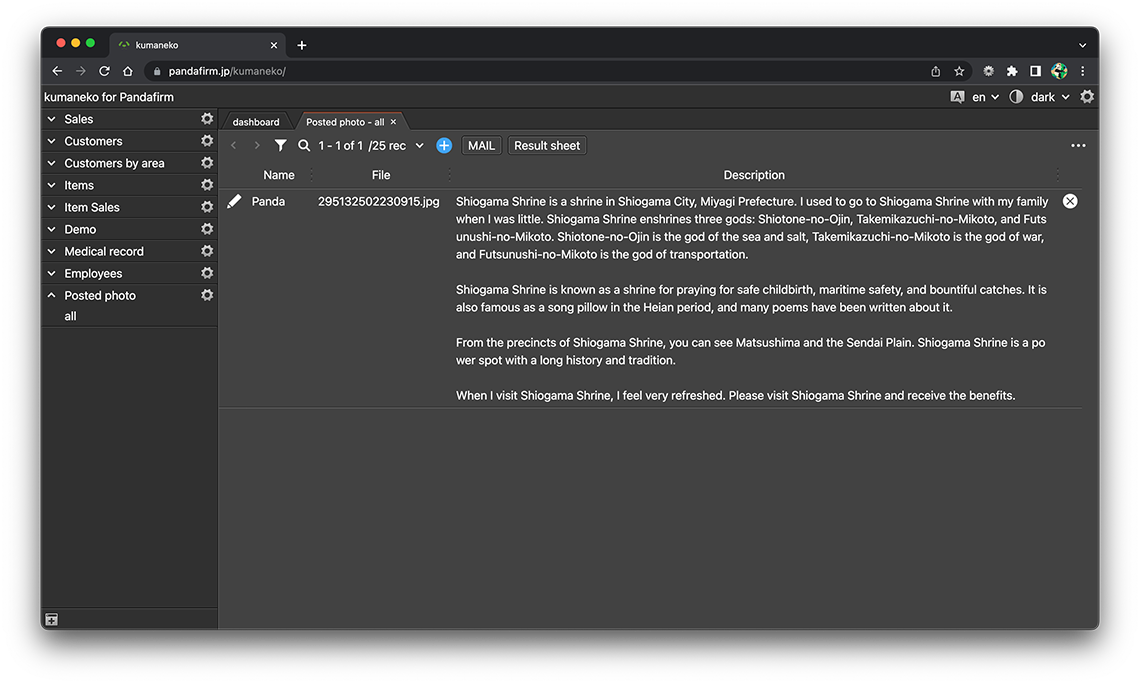Click the filter funnel icon
Image resolution: width=1140 pixels, height=683 pixels.
[x=281, y=146]
